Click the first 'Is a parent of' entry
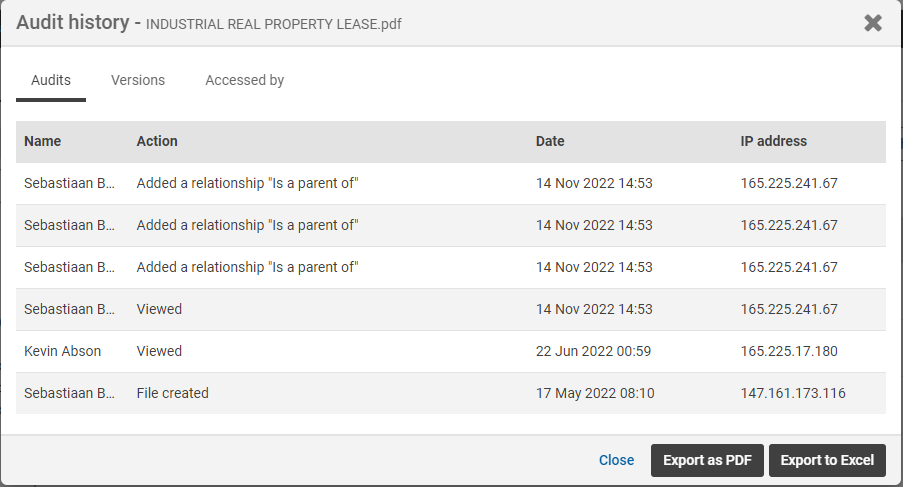The image size is (903, 487). (247, 183)
